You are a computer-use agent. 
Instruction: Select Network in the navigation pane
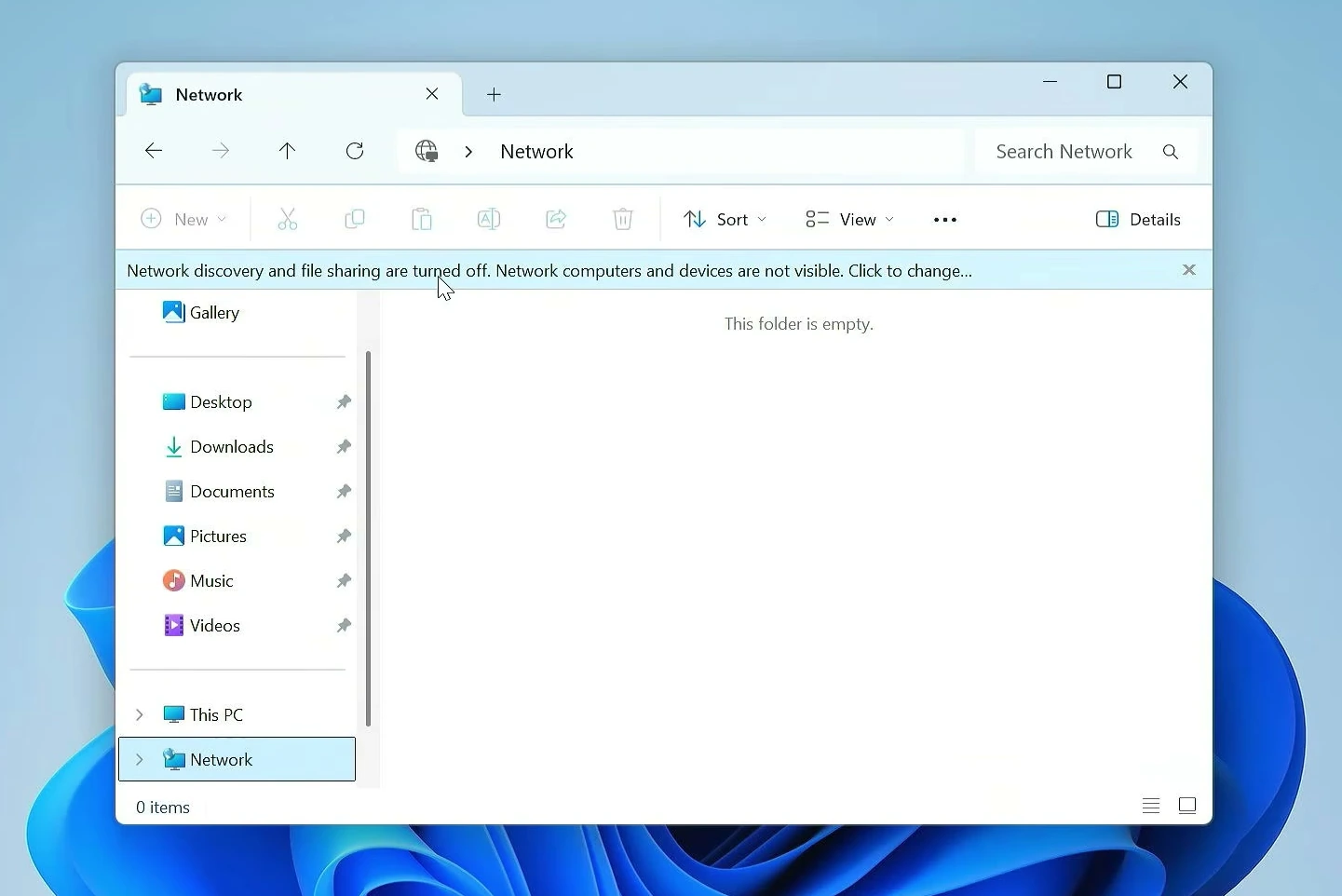tap(237, 759)
